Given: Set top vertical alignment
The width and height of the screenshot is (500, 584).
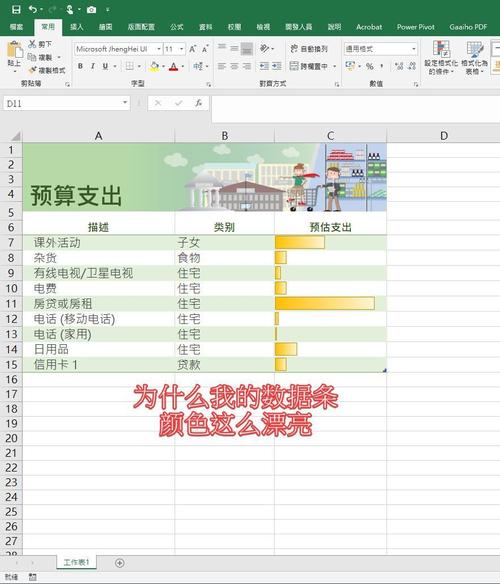Looking at the screenshot, I should coord(222,48).
